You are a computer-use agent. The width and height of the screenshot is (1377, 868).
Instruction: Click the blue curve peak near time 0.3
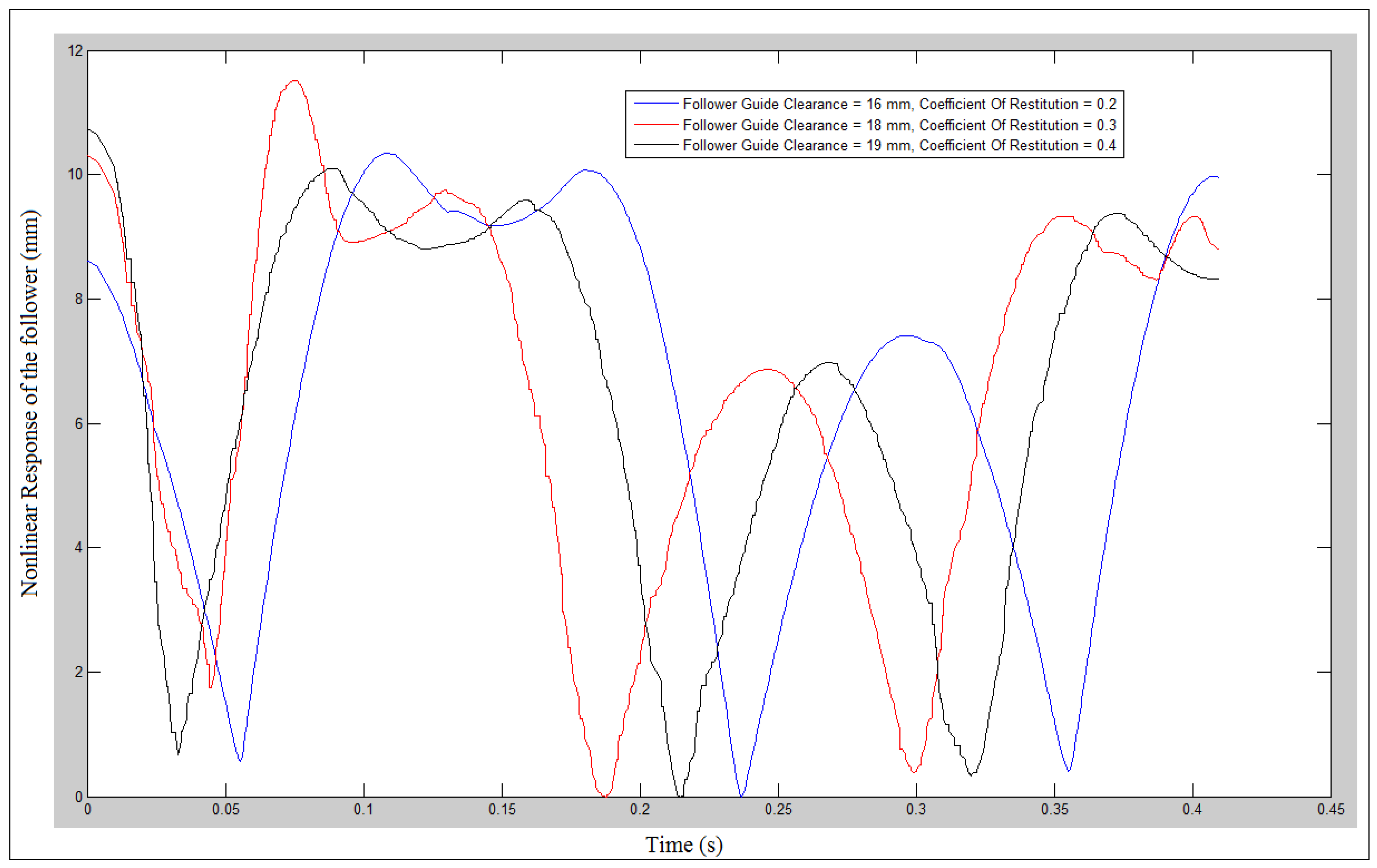[x=906, y=336]
